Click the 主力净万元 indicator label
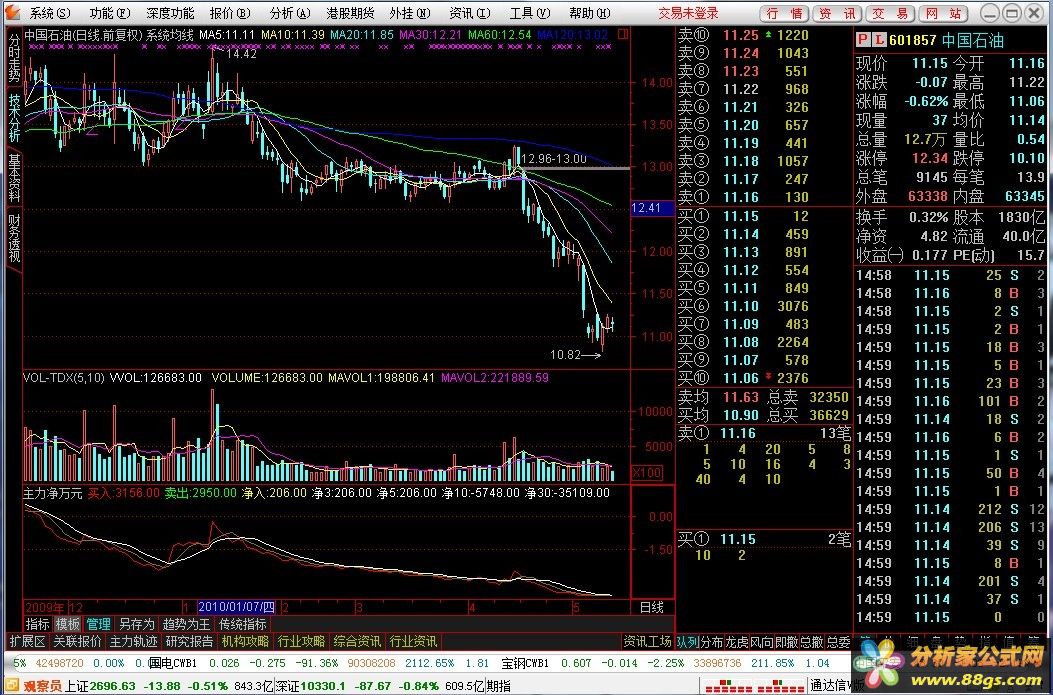The width and height of the screenshot is (1053, 695). pyautogui.click(x=53, y=493)
